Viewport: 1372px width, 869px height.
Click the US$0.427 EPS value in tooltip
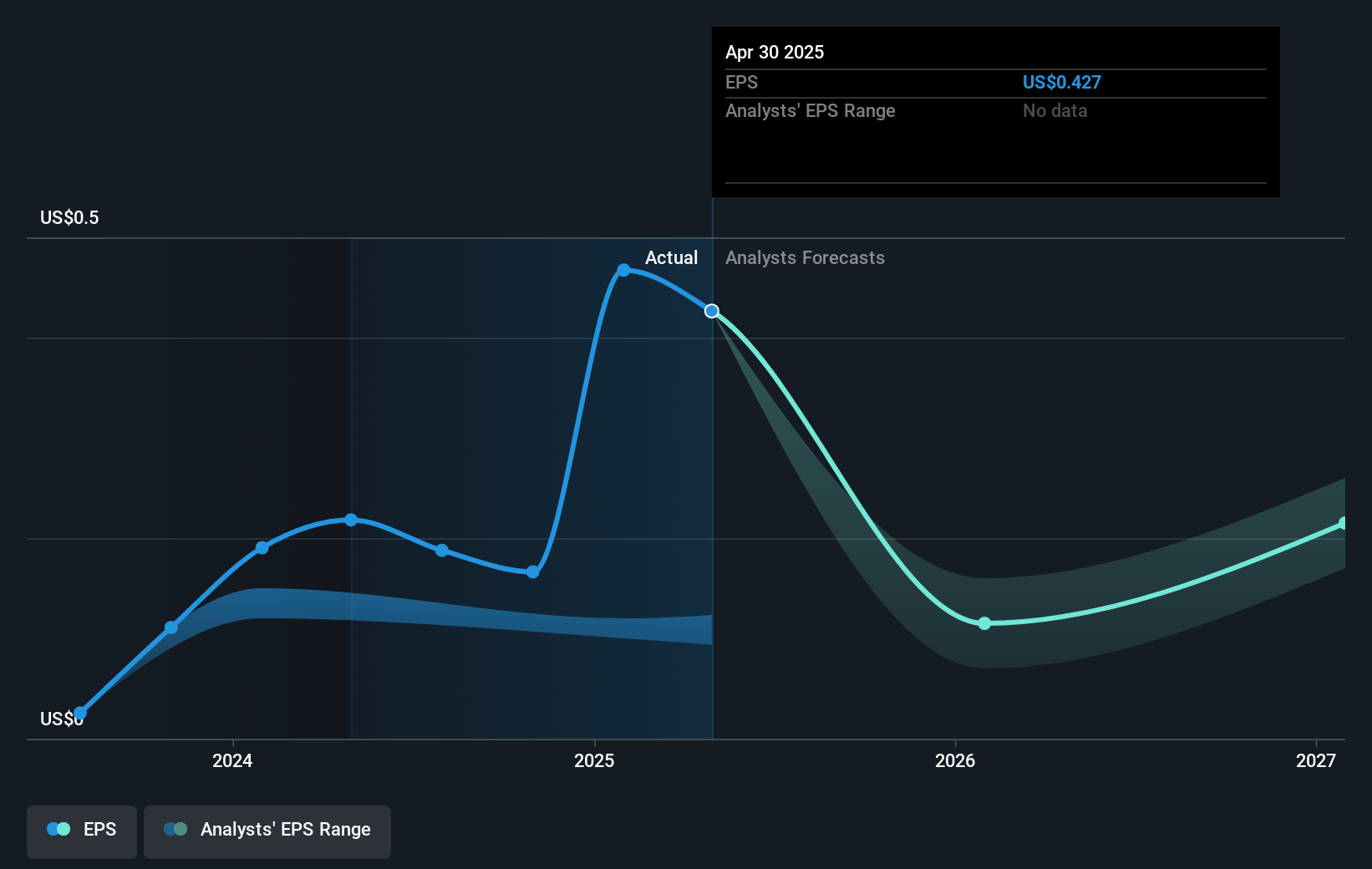coord(1062,83)
